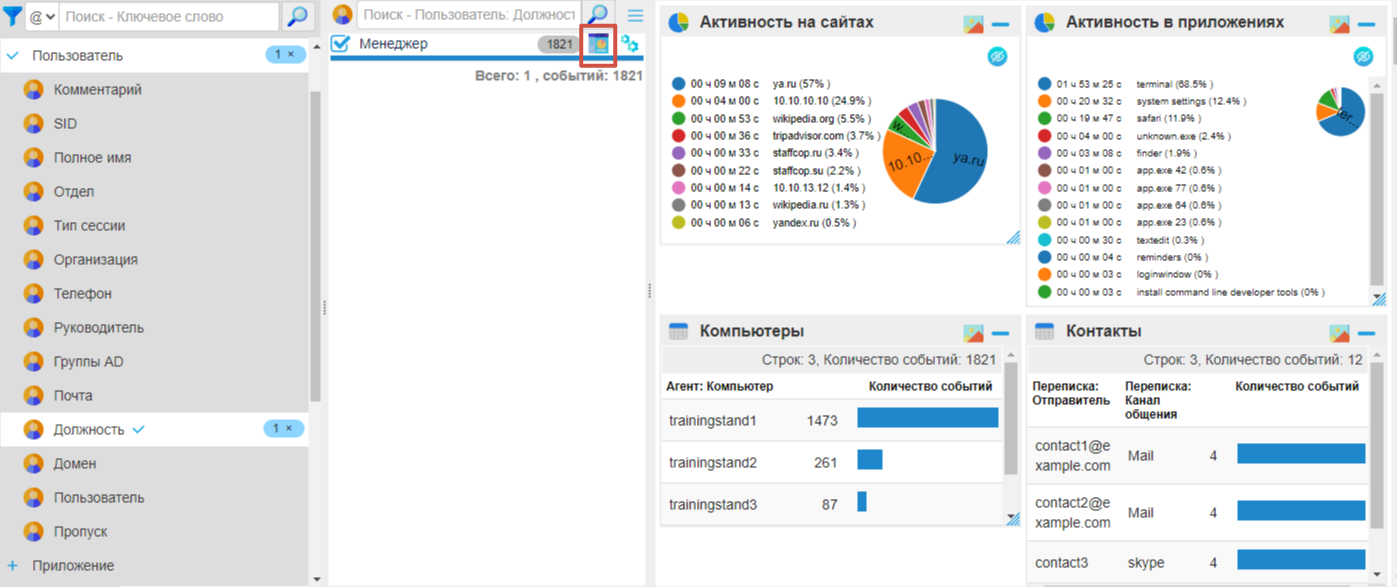Toggle eye visibility in Активность в приложениях
The height and width of the screenshot is (587, 1397).
(x=1363, y=57)
